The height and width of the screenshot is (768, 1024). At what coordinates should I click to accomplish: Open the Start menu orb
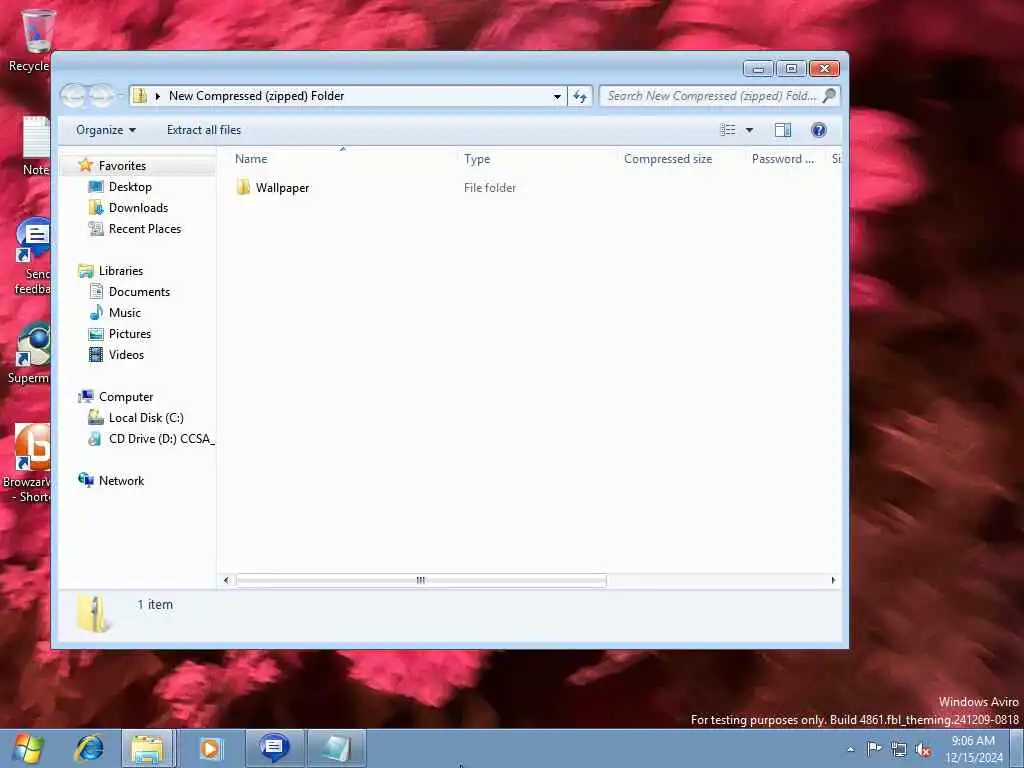[27, 748]
